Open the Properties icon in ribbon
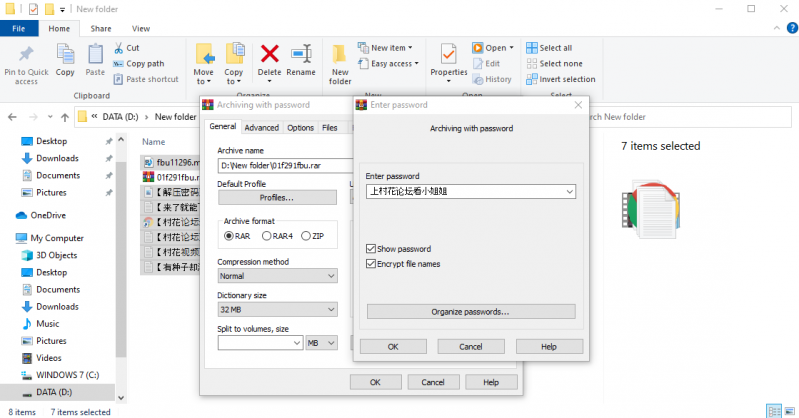 point(448,54)
